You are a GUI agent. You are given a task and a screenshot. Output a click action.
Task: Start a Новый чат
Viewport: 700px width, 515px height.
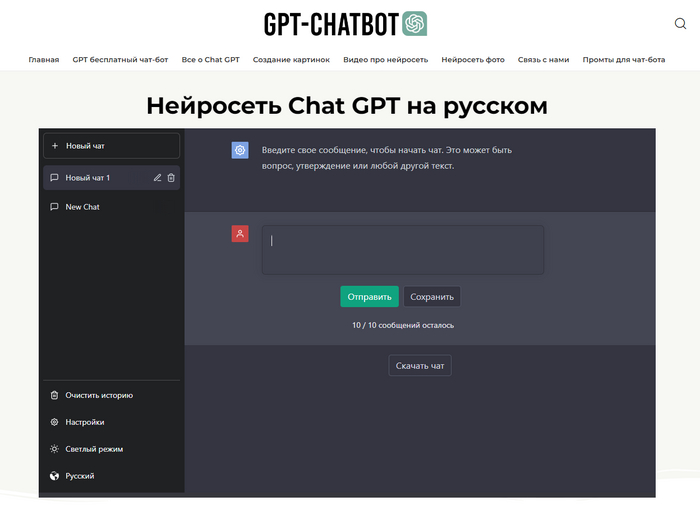tap(112, 145)
